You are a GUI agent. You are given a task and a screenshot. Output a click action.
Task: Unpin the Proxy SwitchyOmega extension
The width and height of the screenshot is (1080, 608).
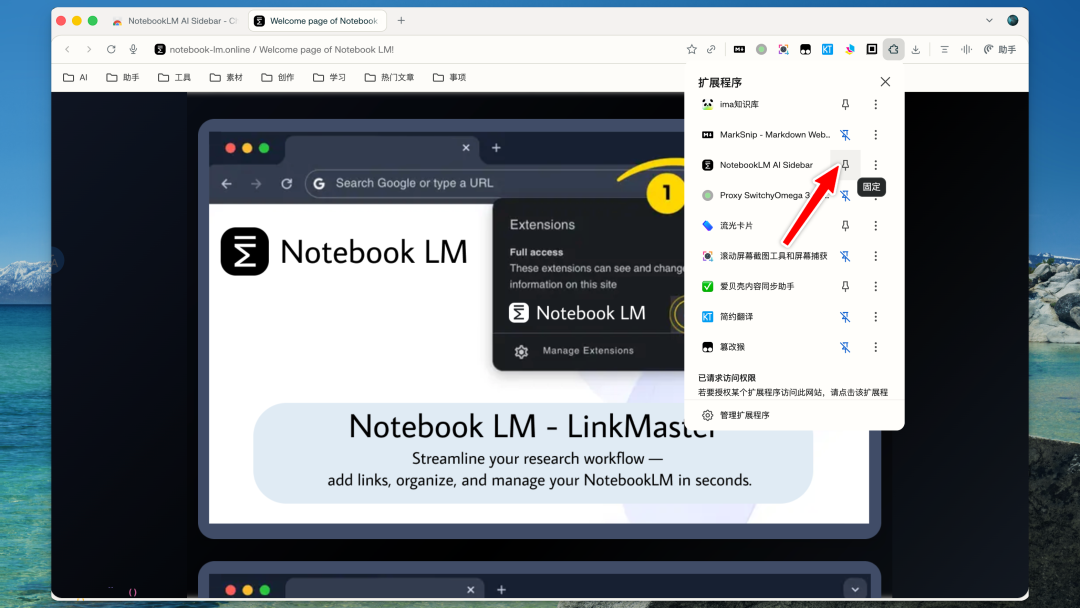click(845, 196)
